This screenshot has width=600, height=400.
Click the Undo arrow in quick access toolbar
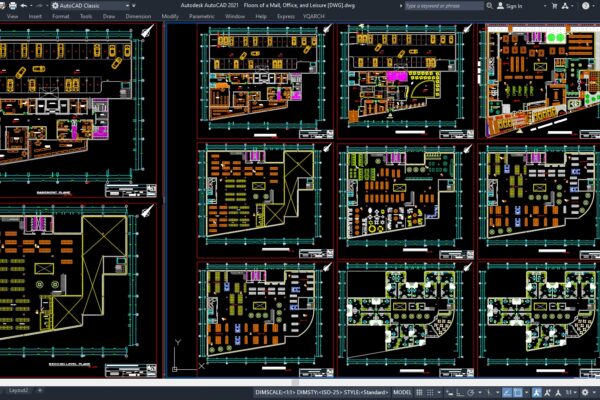[x=24, y=6]
